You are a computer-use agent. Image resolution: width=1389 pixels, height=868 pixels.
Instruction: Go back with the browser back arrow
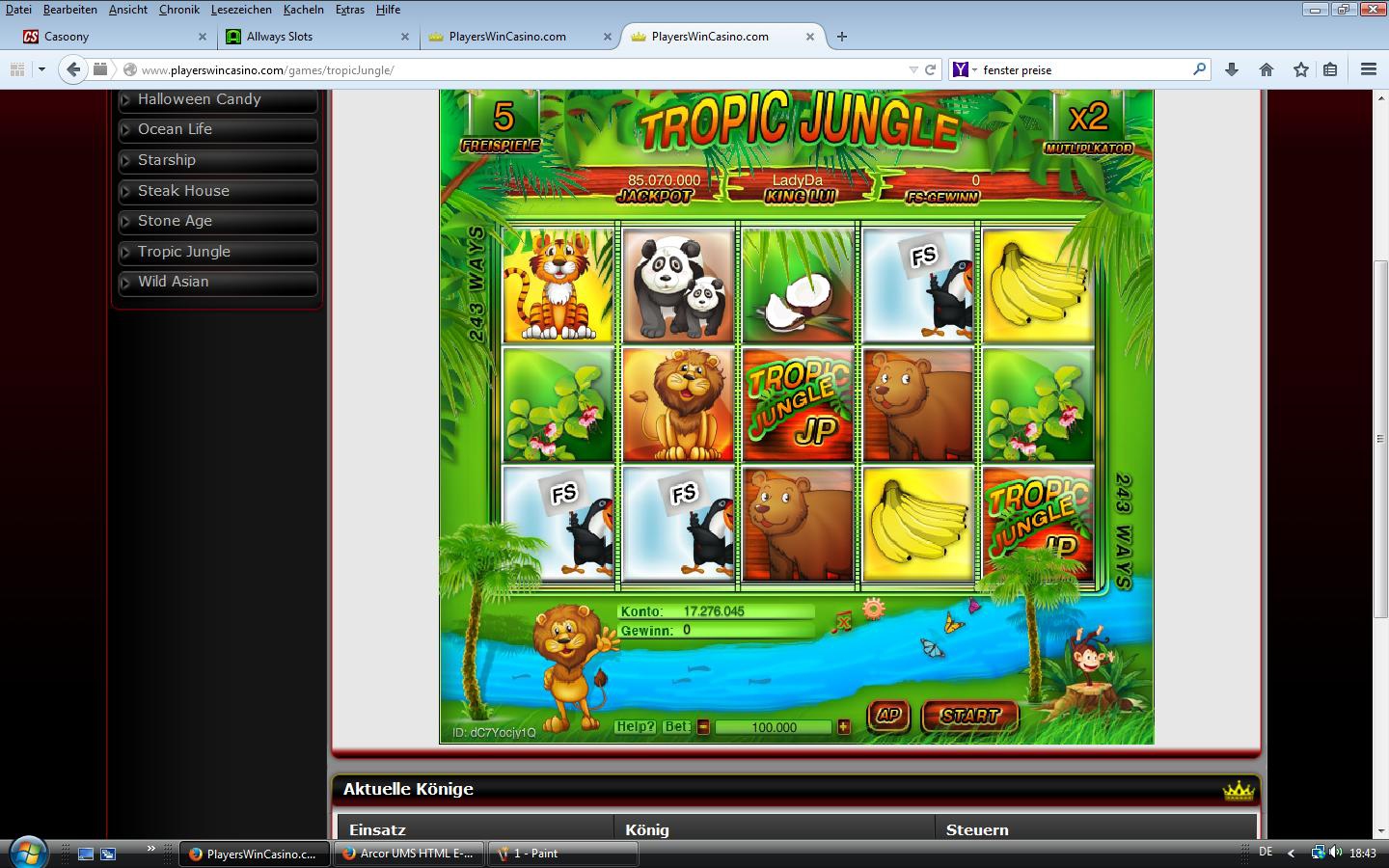[x=72, y=69]
